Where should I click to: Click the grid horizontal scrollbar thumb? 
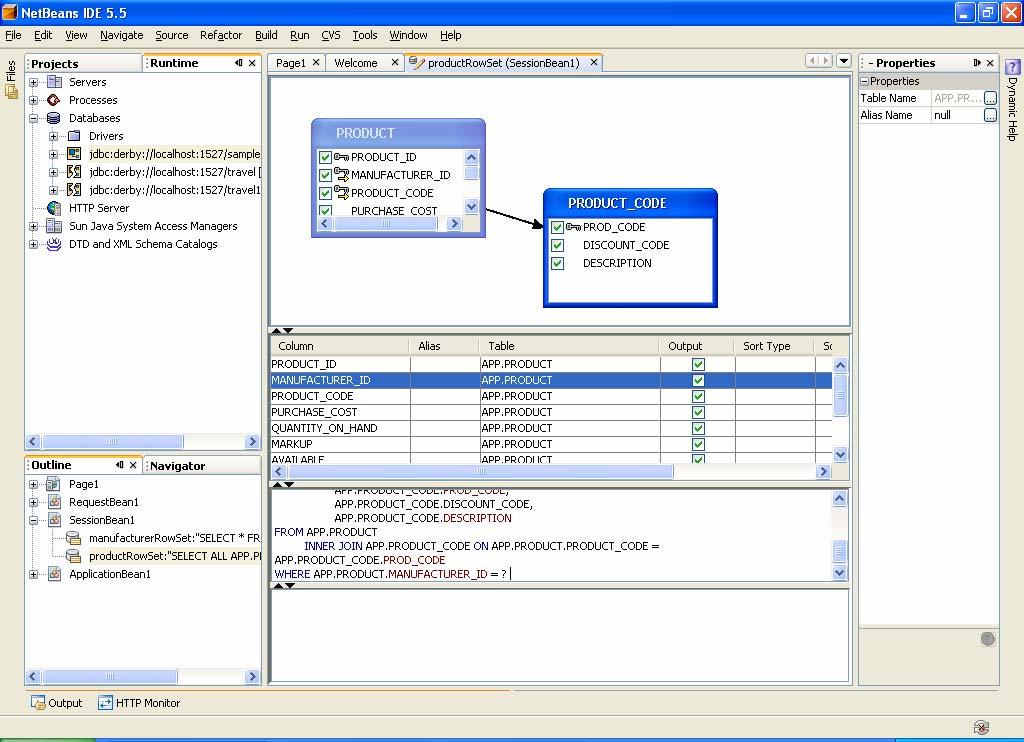click(481, 472)
